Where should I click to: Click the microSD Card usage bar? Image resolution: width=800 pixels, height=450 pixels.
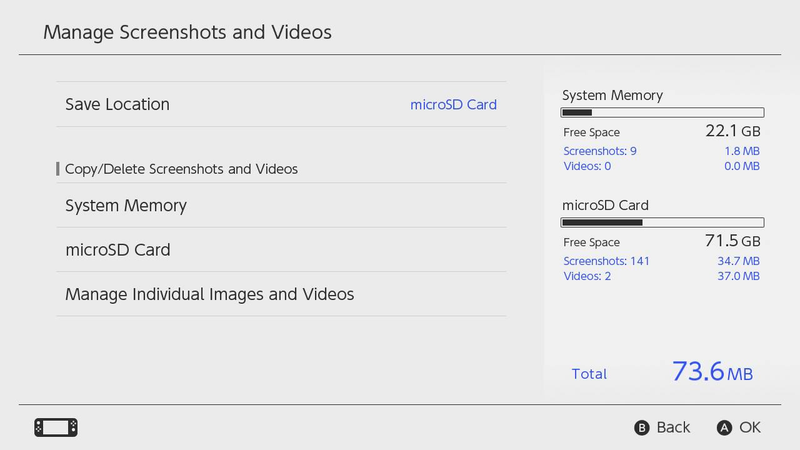662,222
